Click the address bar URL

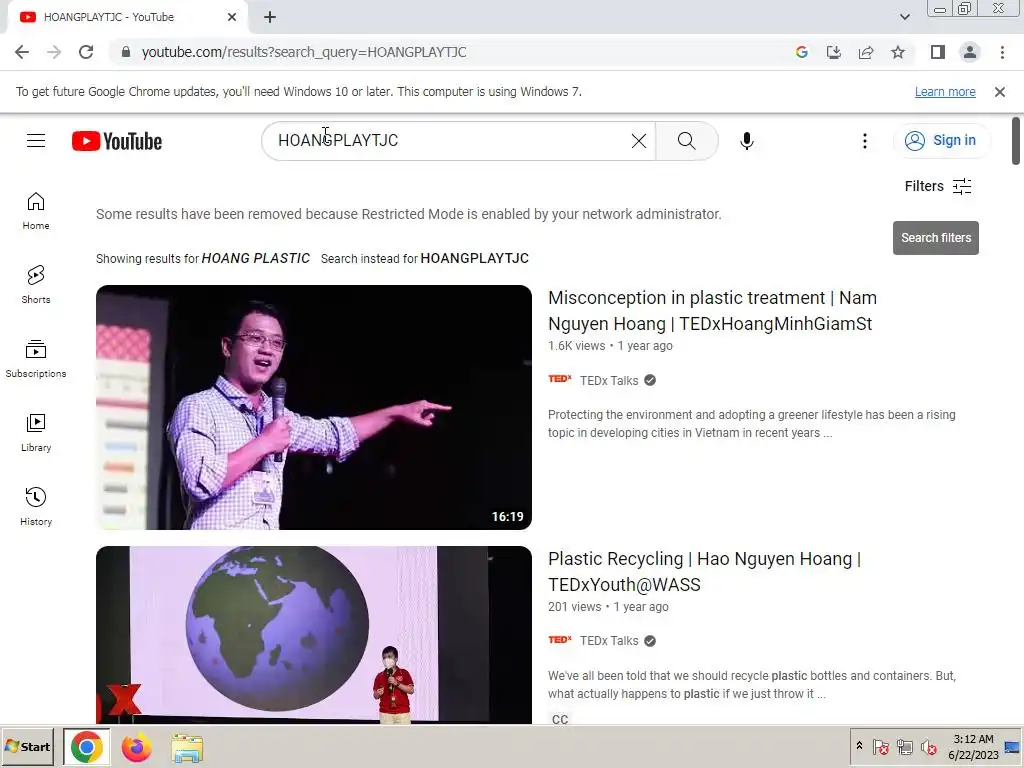[304, 52]
